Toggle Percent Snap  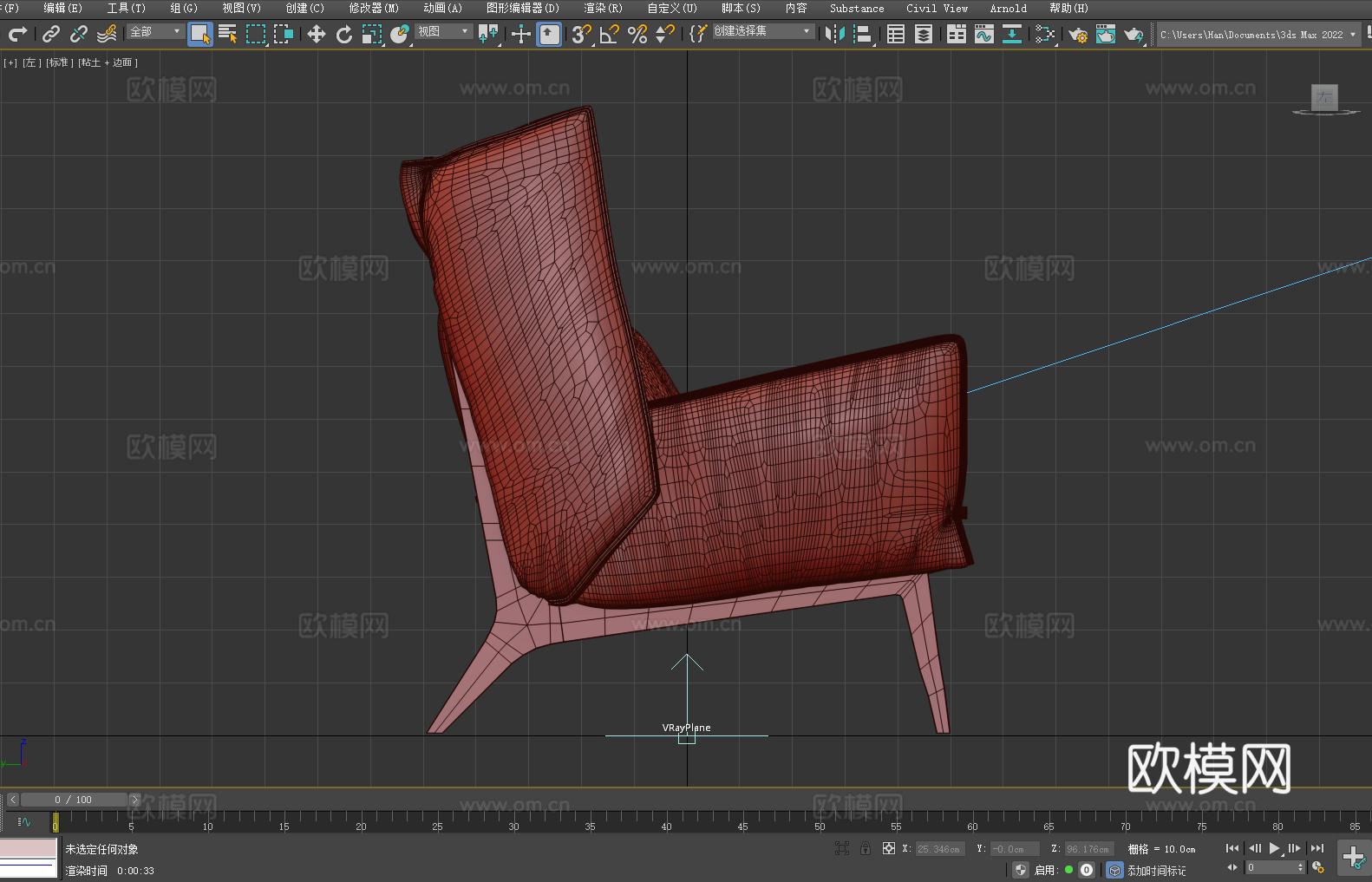637,34
